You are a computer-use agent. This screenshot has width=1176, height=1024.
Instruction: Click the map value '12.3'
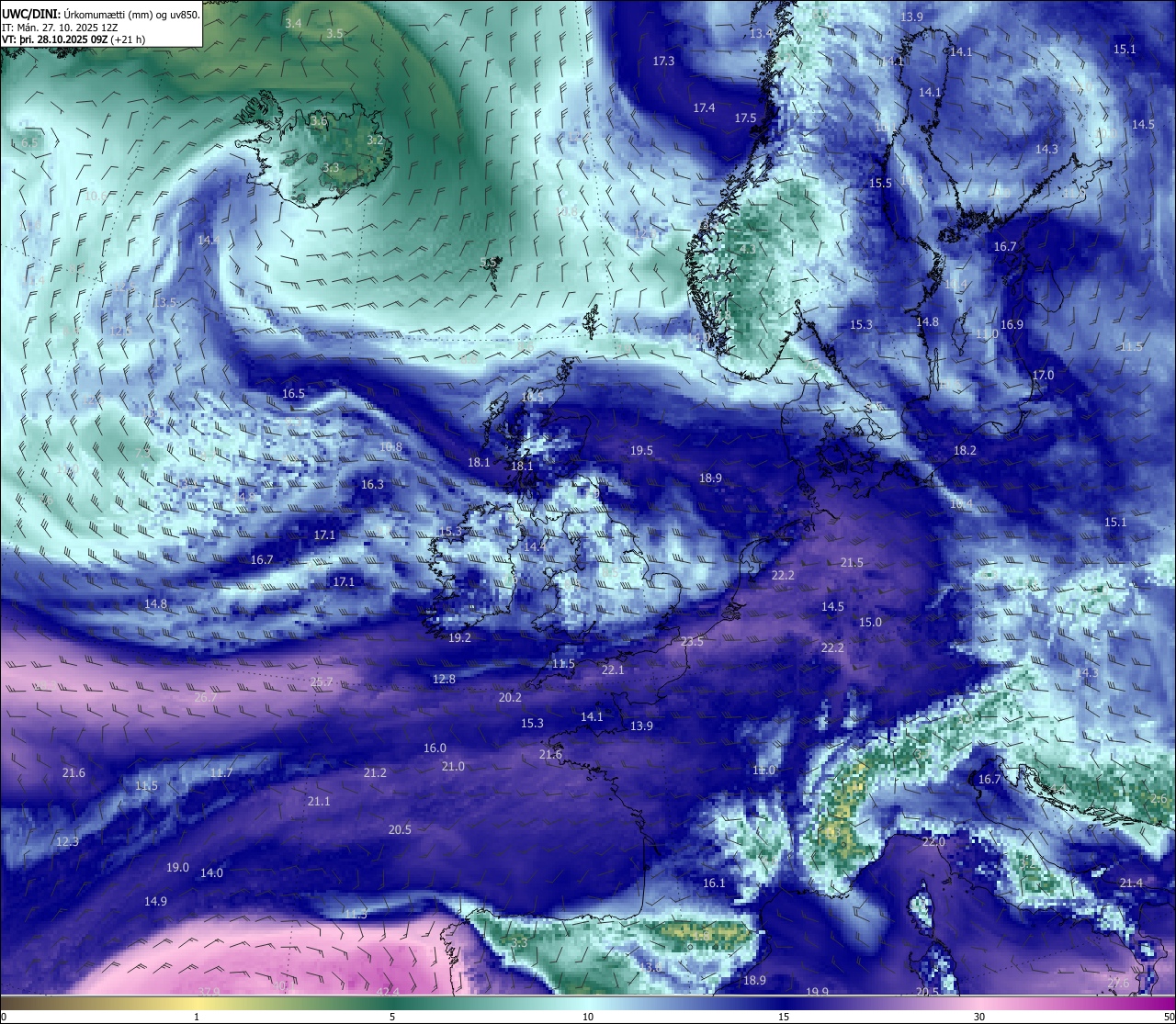[67, 842]
